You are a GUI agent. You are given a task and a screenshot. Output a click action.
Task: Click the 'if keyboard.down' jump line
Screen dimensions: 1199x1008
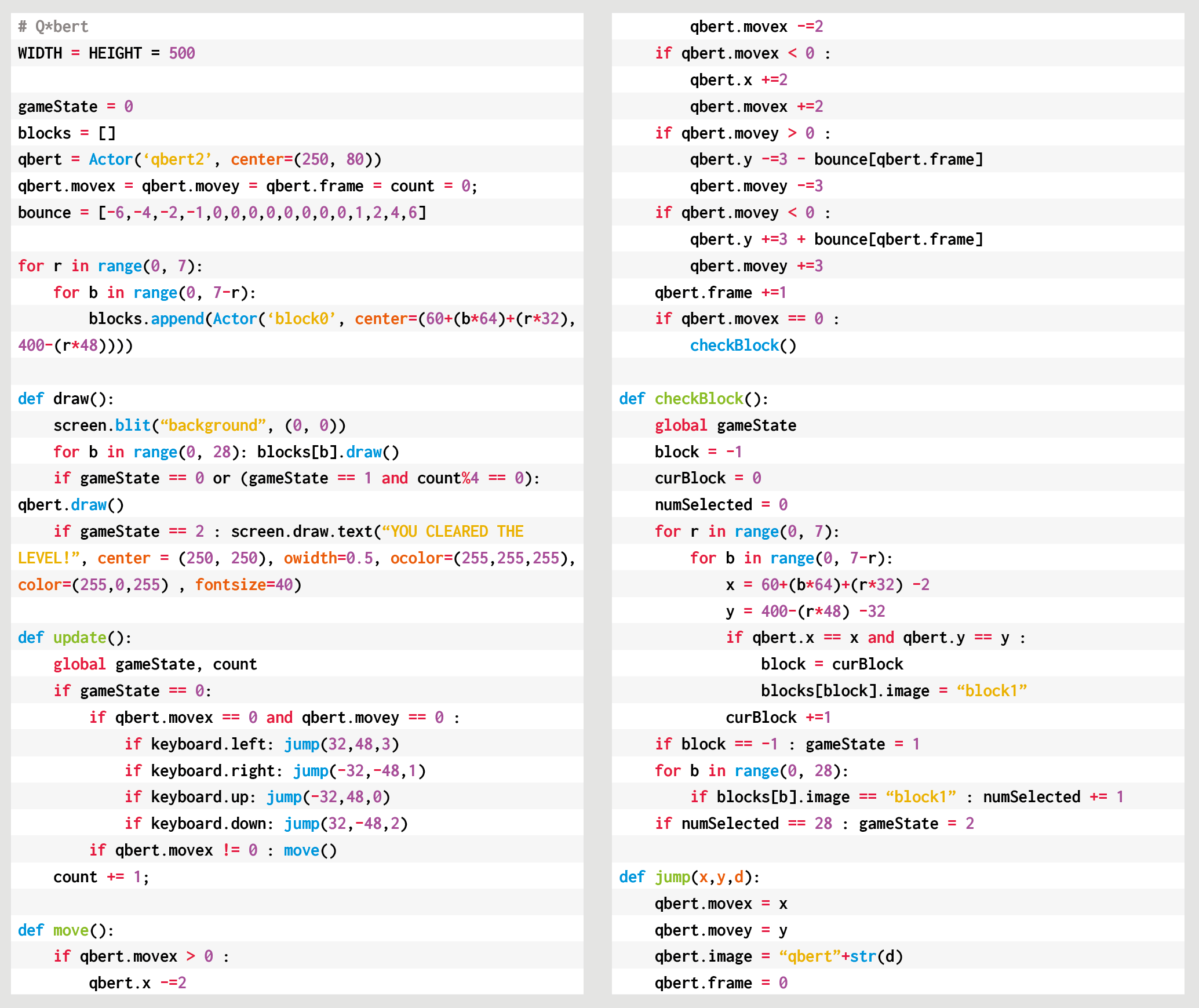[266, 824]
